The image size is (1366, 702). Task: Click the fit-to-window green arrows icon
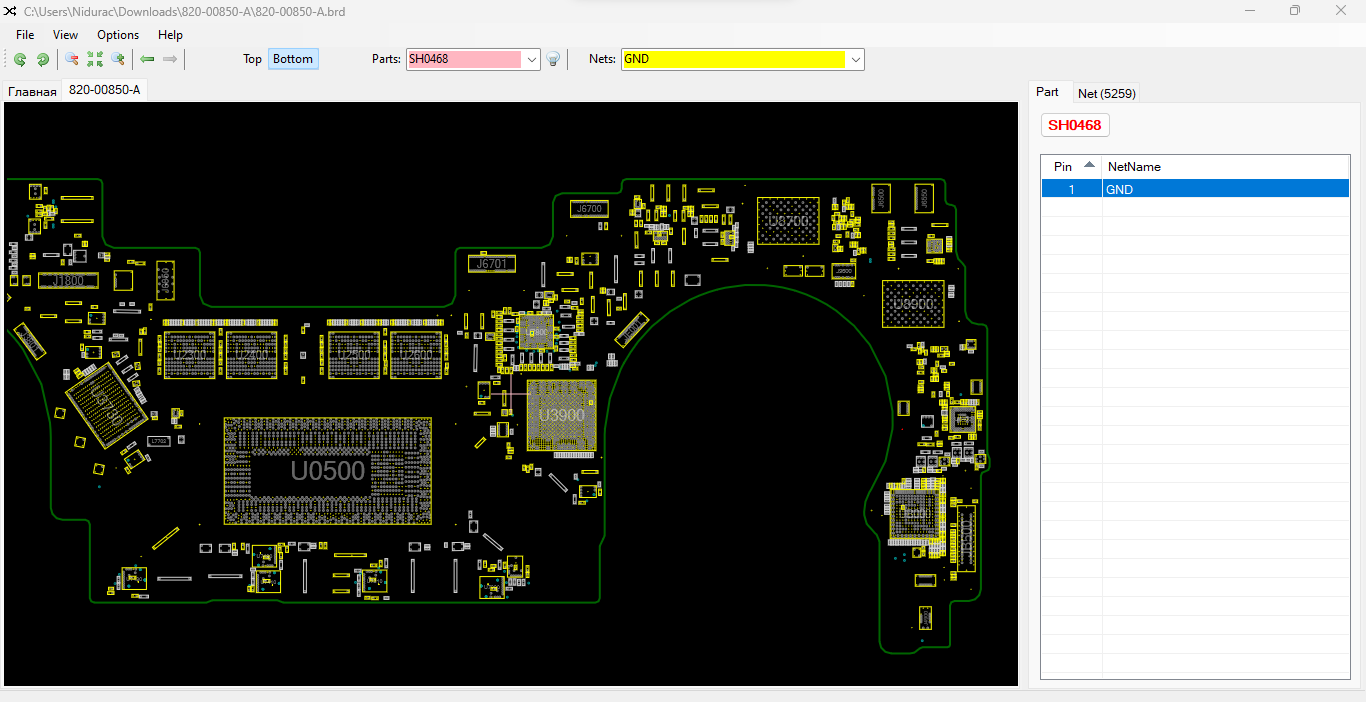pyautogui.click(x=95, y=60)
